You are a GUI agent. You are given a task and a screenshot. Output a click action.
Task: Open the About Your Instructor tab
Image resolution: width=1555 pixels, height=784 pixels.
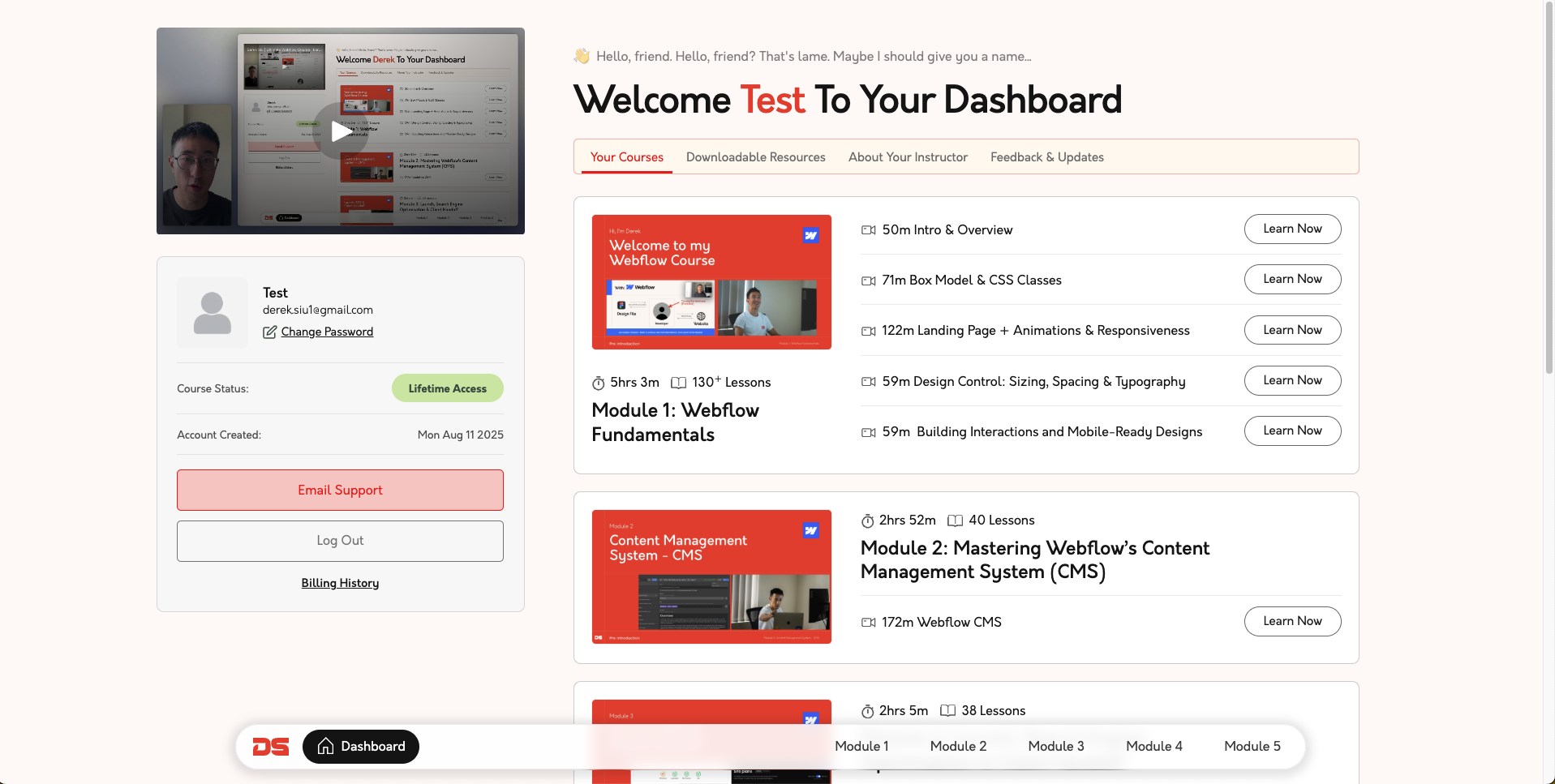click(908, 157)
